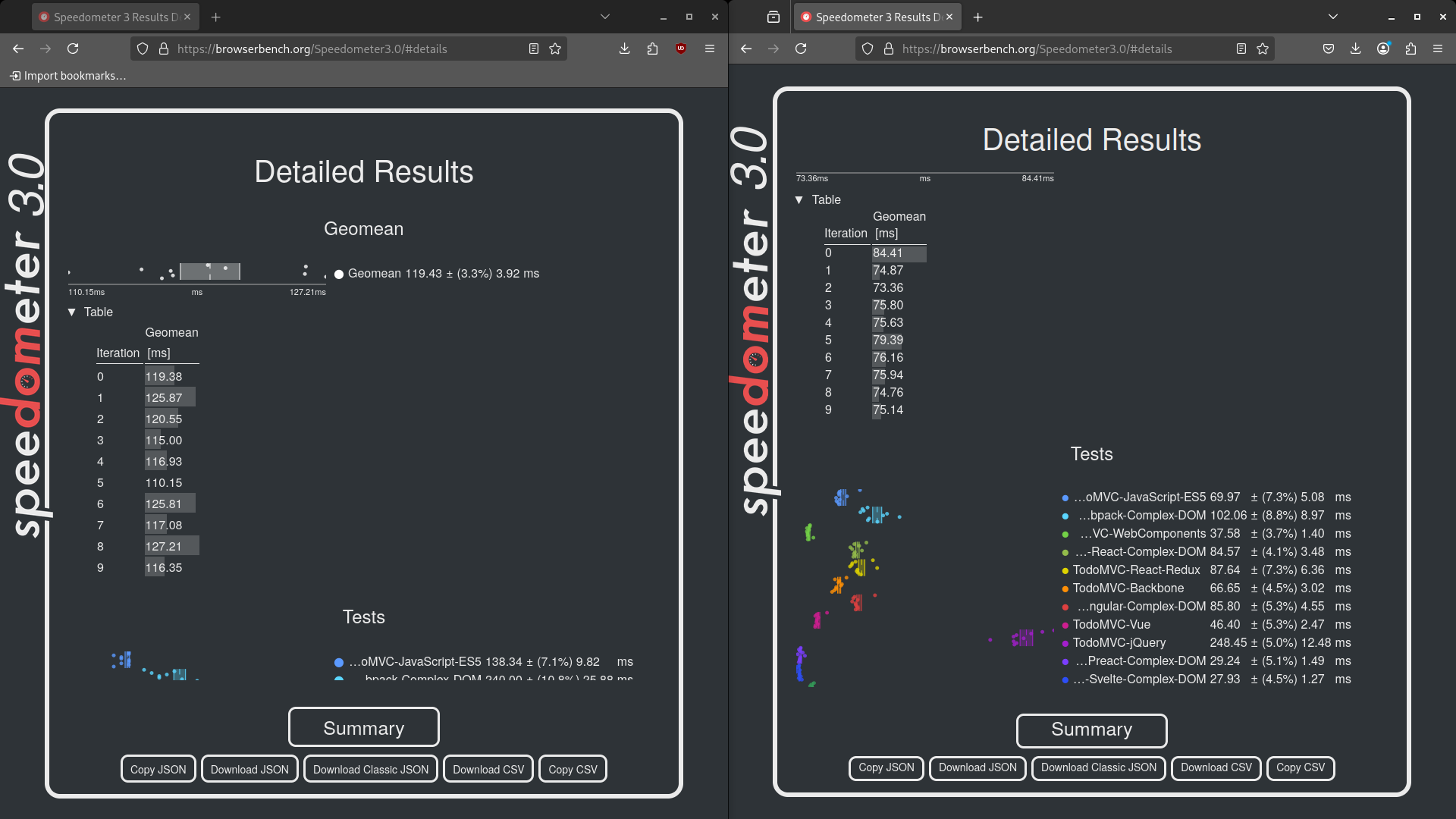Open hamburger menu in left window
1456x819 pixels.
710,49
